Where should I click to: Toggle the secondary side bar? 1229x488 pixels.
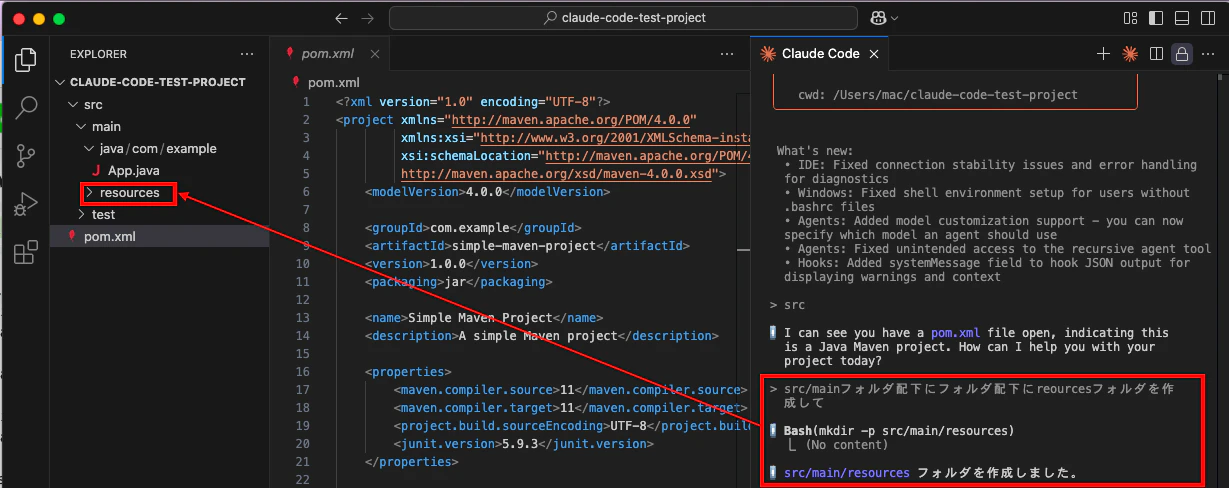1207,18
